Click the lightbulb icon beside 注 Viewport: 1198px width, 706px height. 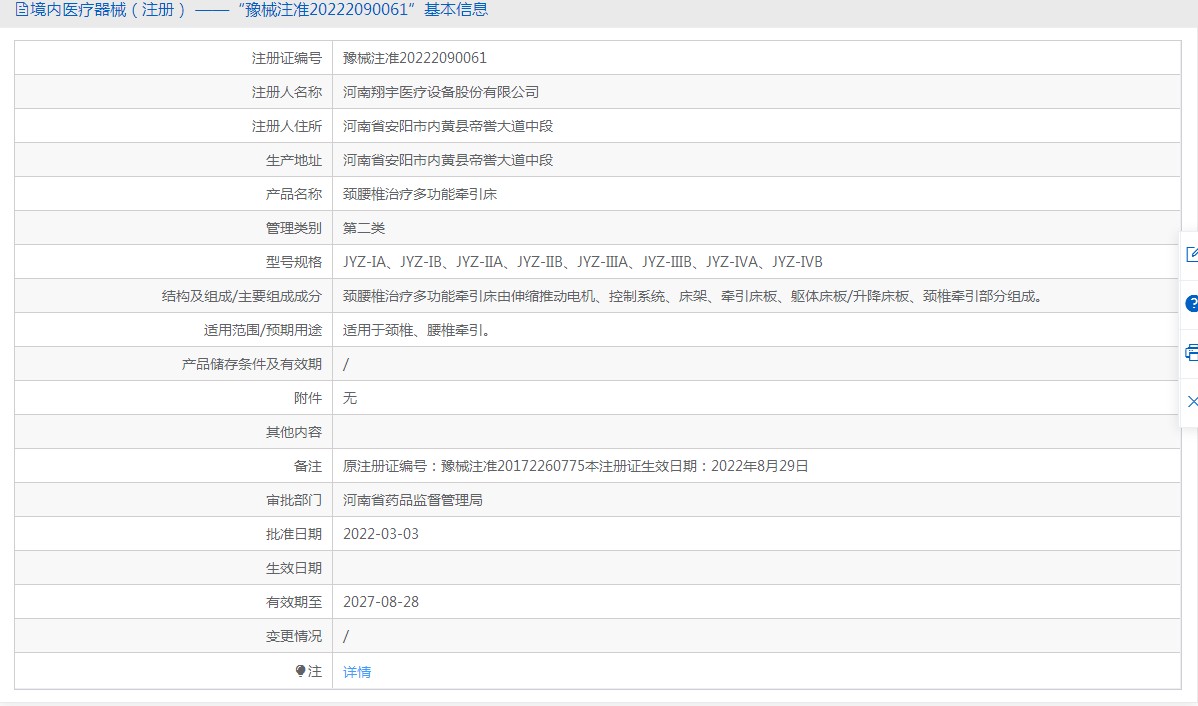point(300,671)
